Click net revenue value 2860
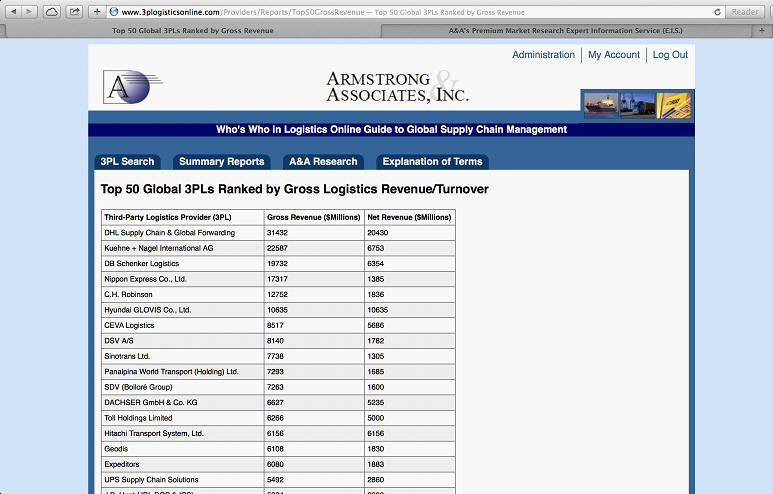This screenshot has width=773, height=494. [376, 480]
